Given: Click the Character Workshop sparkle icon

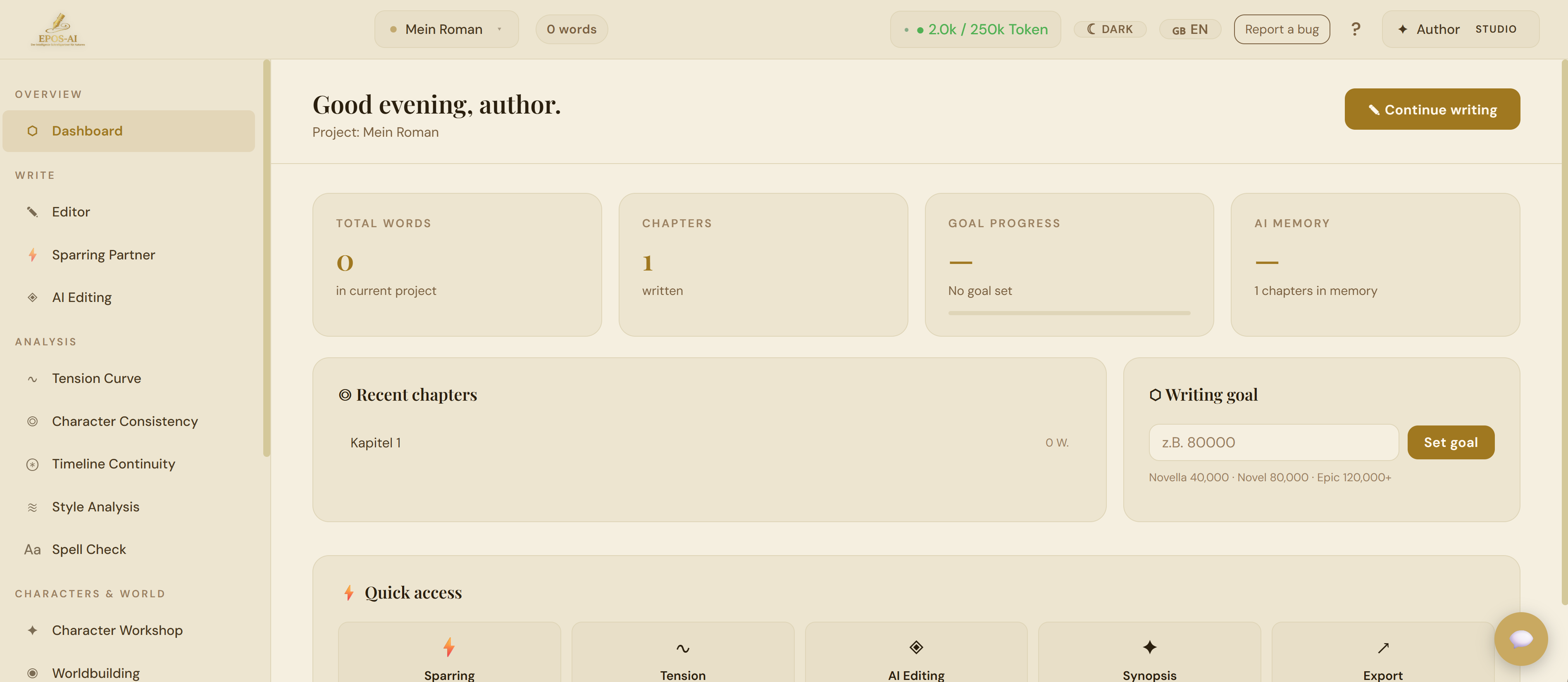Looking at the screenshot, I should coord(32,631).
